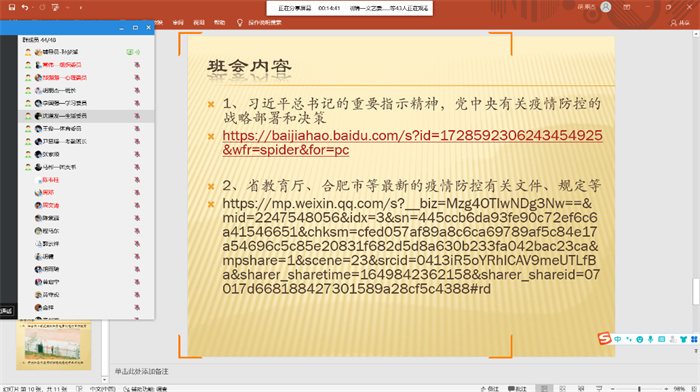The width and height of the screenshot is (700, 392).
Task: Click the Undo arrow icon
Action: (x=25, y=7)
